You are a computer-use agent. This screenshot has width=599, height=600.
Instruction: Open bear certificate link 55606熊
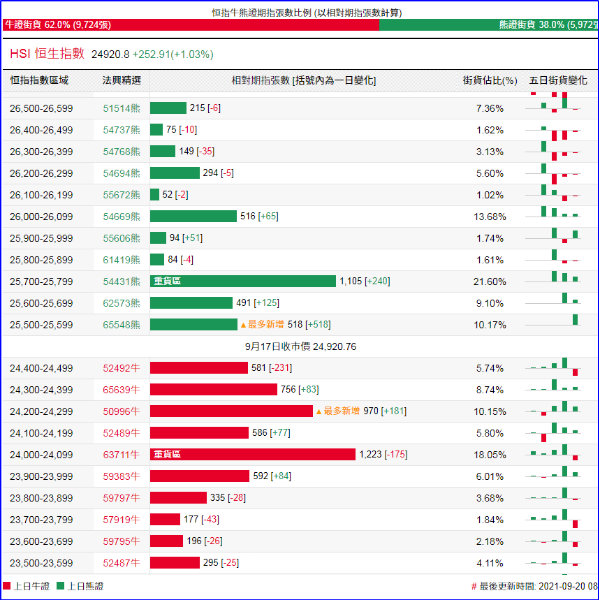coord(121,238)
